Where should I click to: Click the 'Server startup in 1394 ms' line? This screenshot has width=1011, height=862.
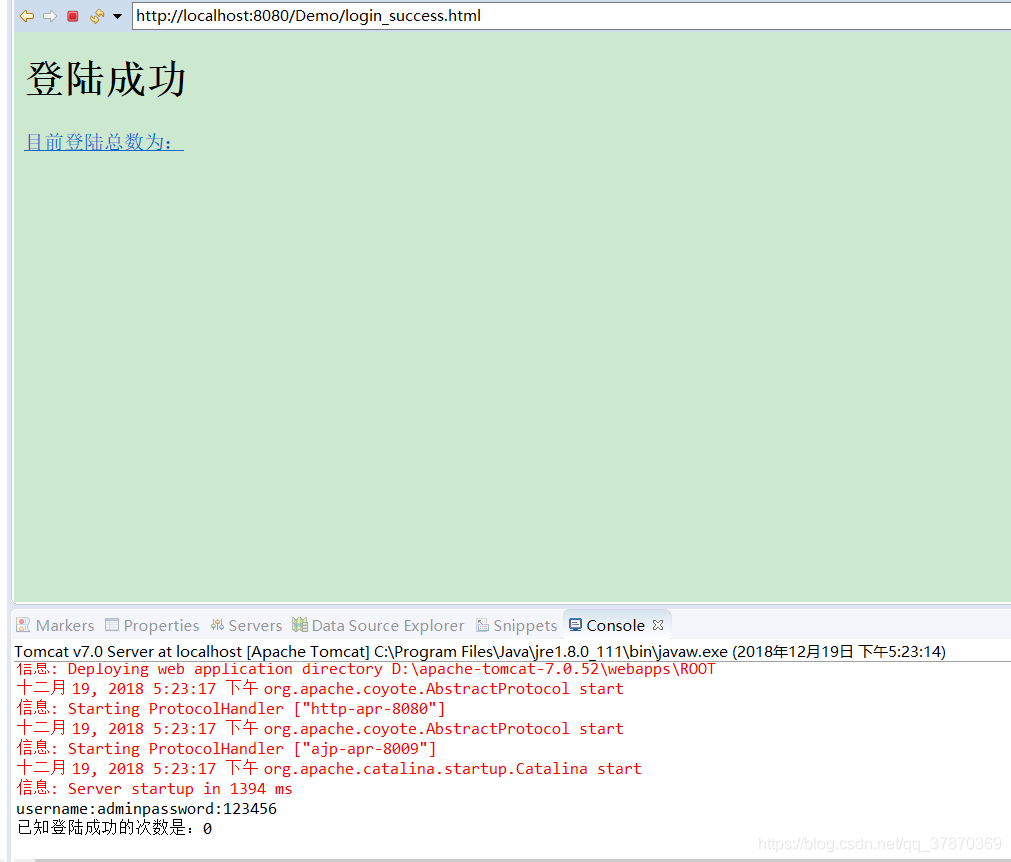click(x=154, y=789)
